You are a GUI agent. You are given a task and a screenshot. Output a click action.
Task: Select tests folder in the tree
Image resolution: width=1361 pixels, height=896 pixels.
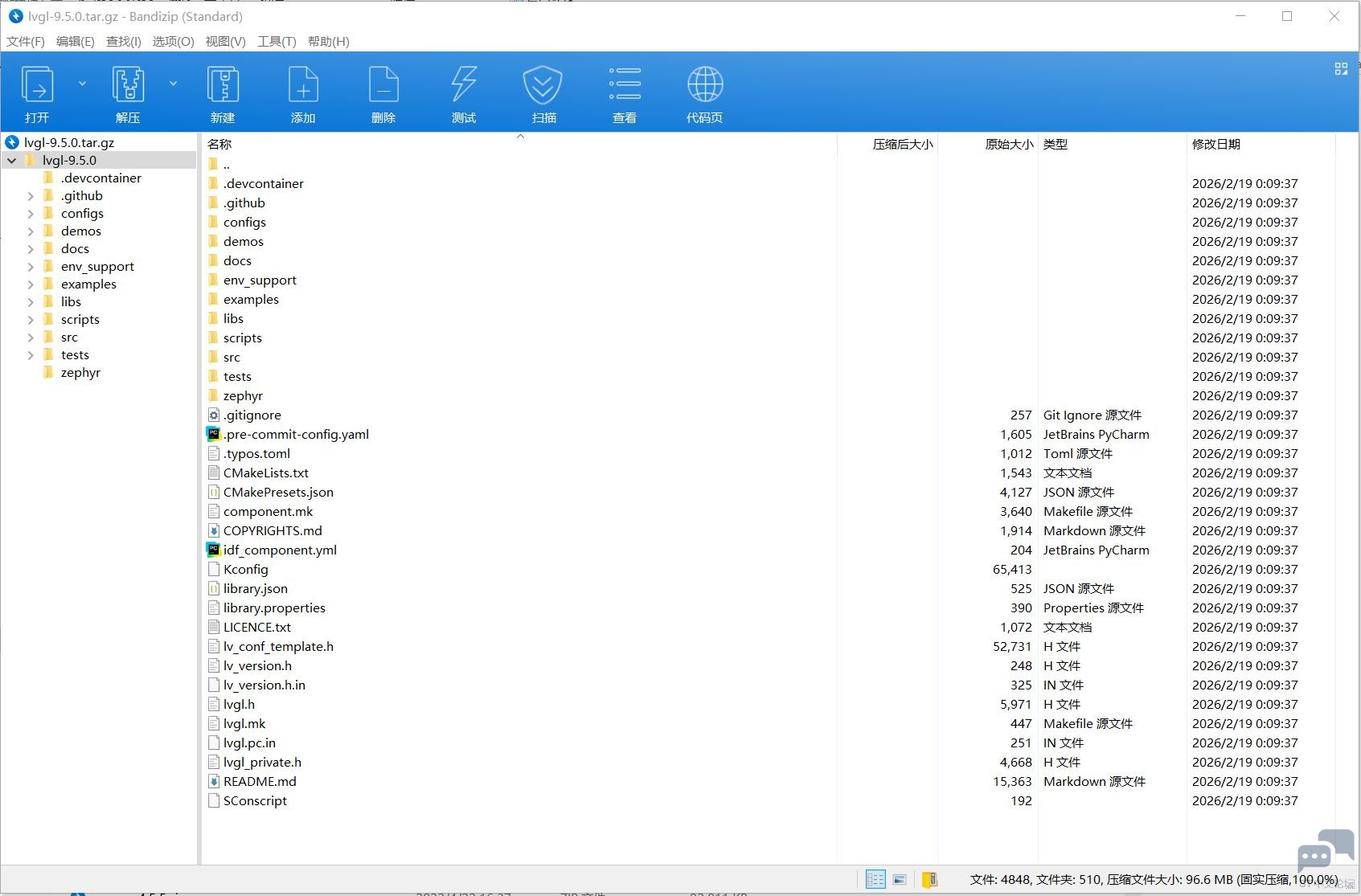(75, 355)
